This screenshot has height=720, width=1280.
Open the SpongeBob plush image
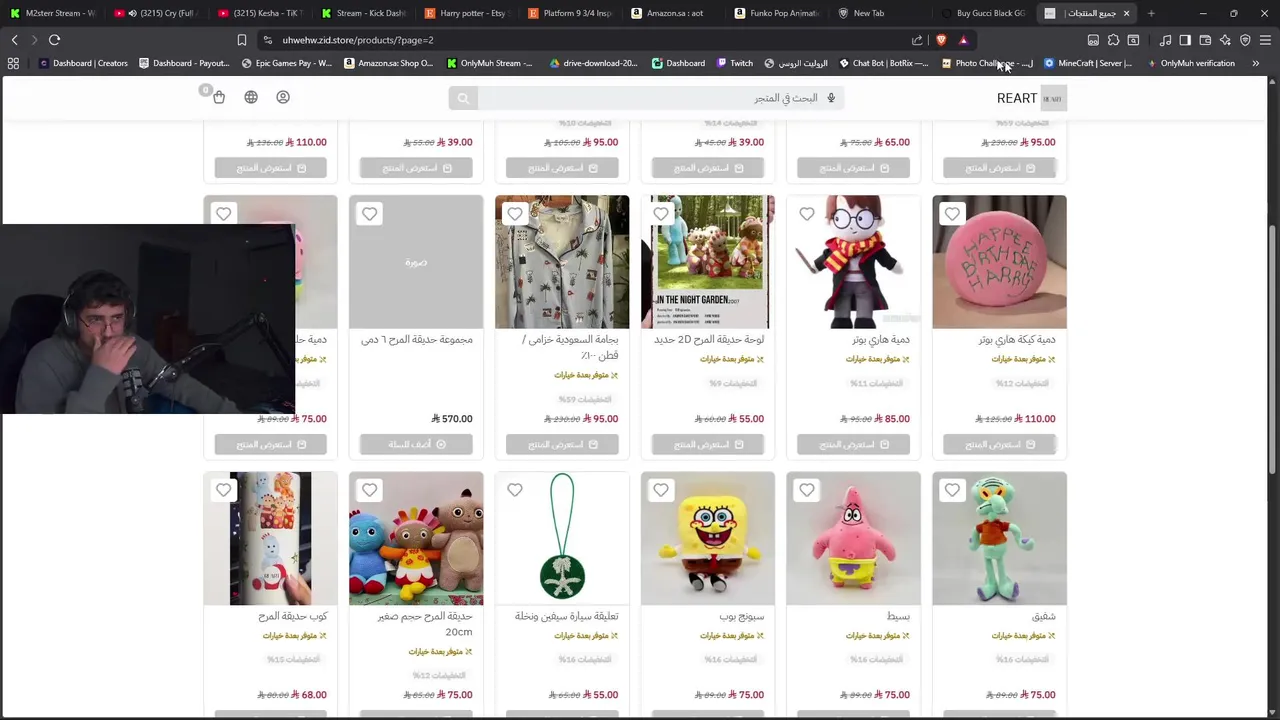(x=707, y=539)
